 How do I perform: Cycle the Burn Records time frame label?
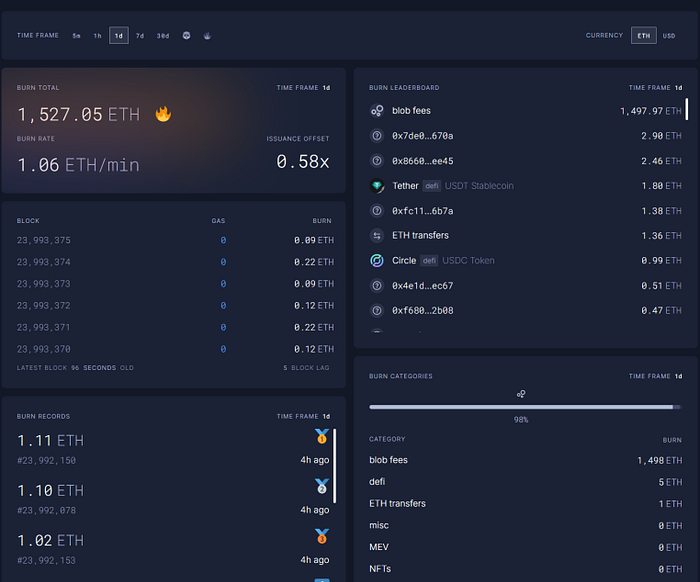click(x=303, y=416)
